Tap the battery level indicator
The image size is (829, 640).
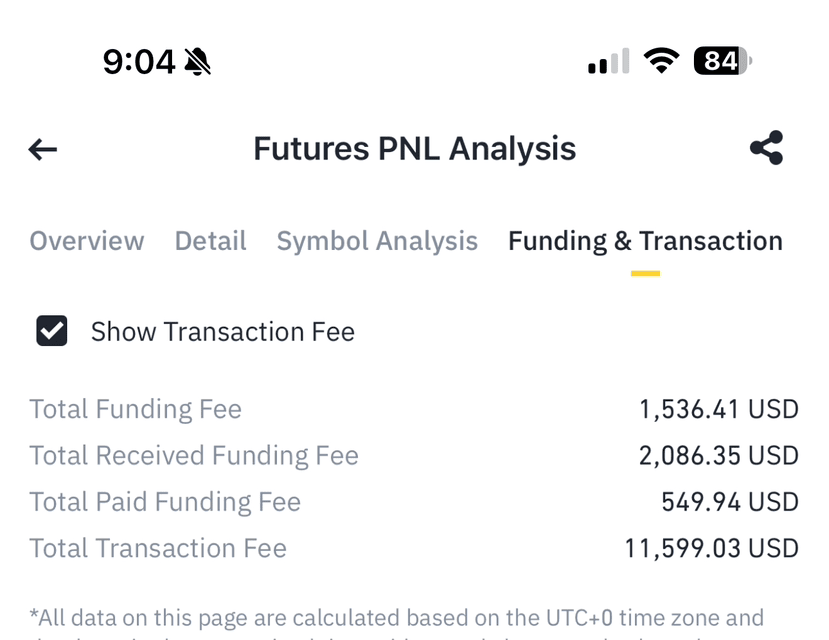pos(723,61)
